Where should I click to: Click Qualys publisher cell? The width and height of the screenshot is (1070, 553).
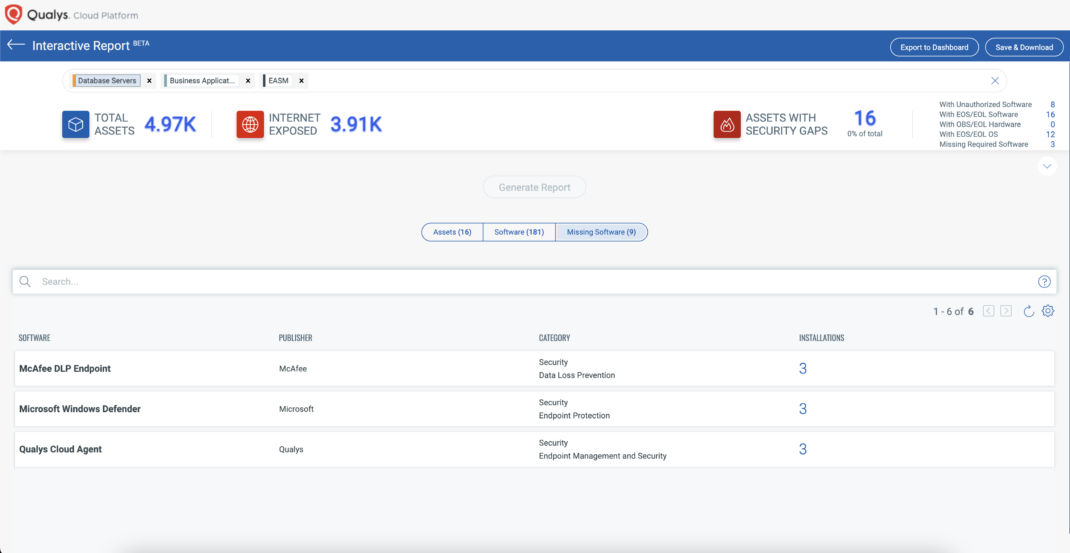tap(291, 449)
